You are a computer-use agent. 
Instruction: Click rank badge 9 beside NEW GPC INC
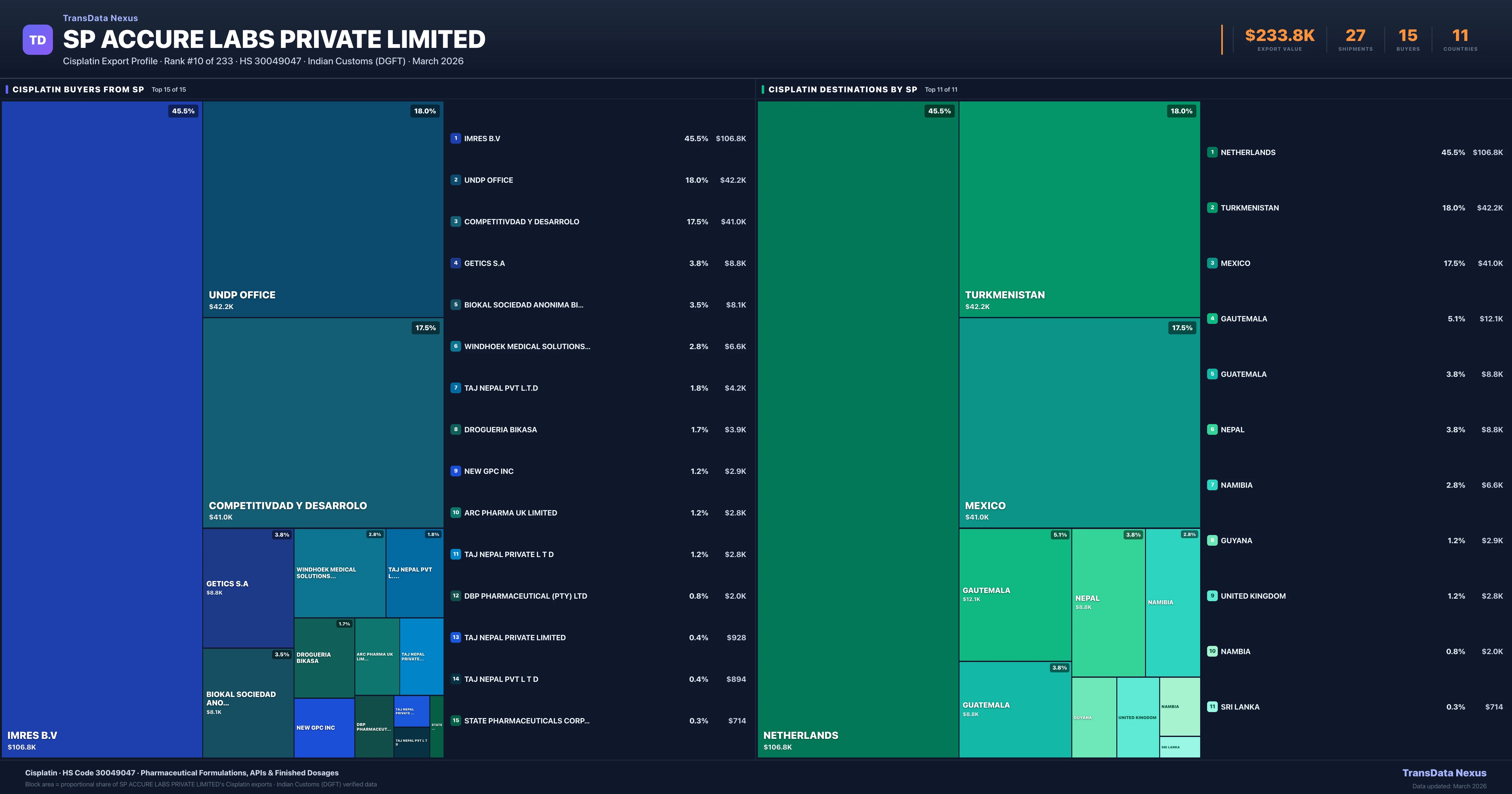[x=455, y=471]
